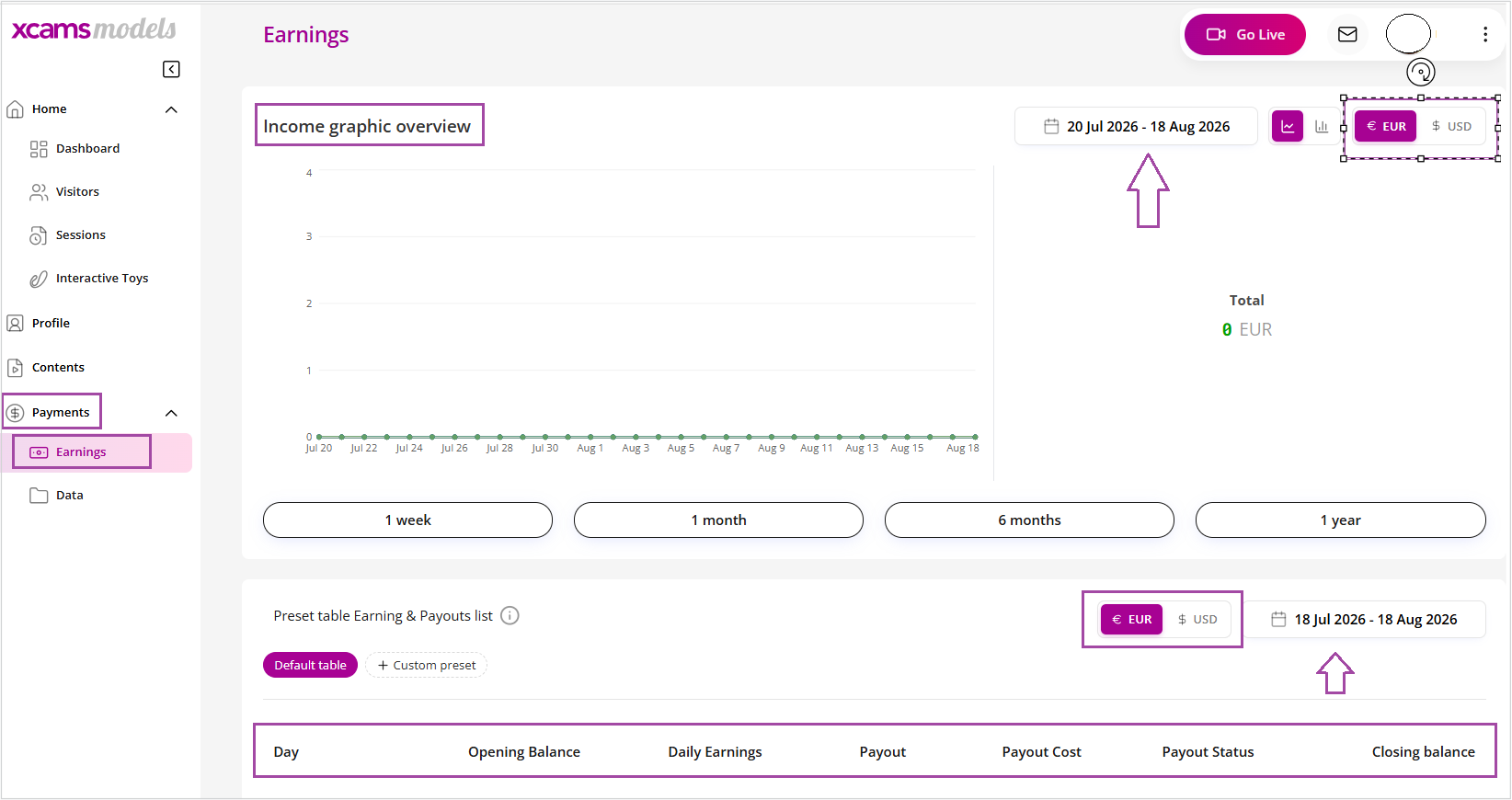Click the Visitors people icon
The width and height of the screenshot is (1512, 800).
(x=39, y=191)
